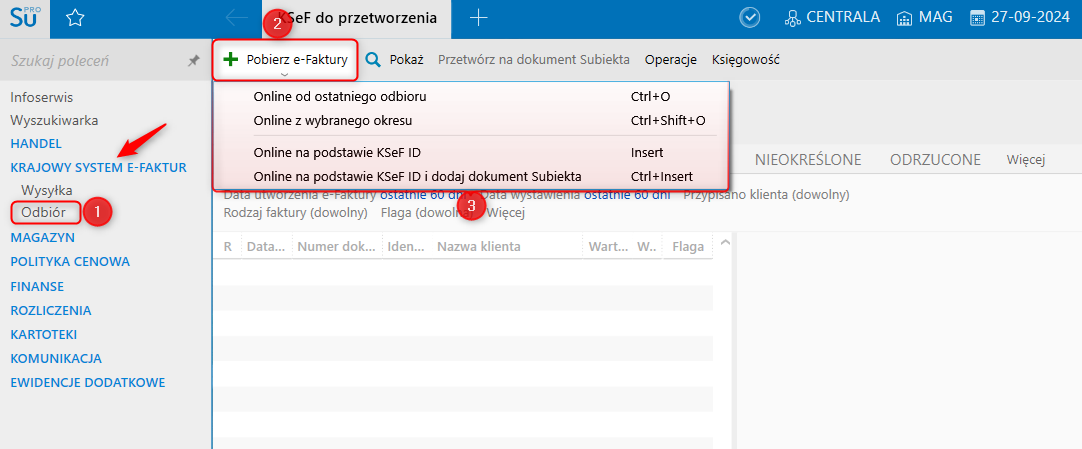Expand the MAGAZYN module
1082x449 pixels.
click(43, 237)
